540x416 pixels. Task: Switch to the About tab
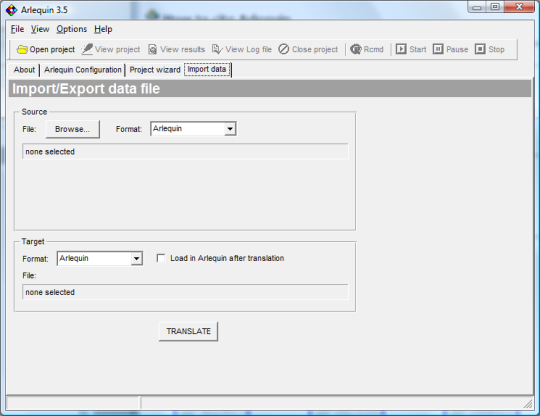click(x=24, y=70)
